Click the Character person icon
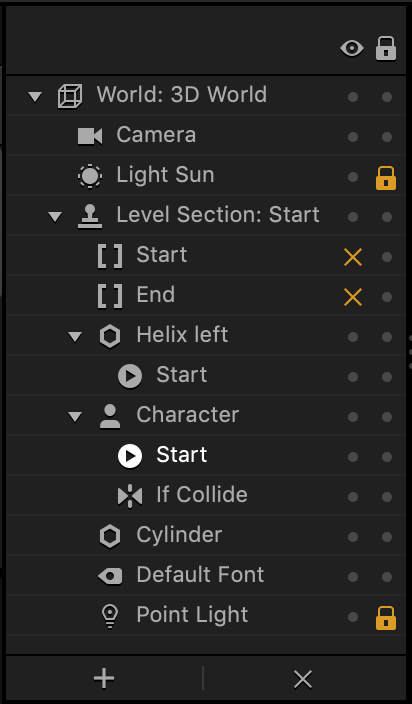The image size is (412, 704). click(x=110, y=417)
